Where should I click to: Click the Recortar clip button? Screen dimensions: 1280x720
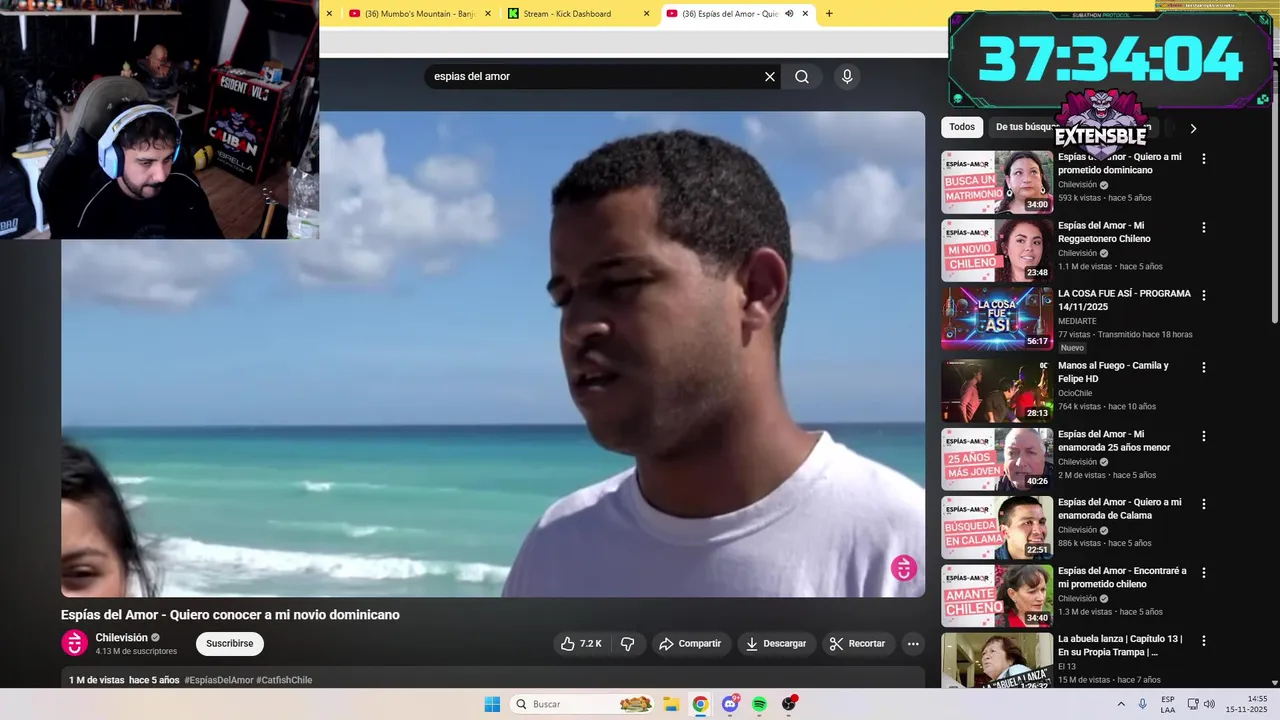[x=858, y=644]
